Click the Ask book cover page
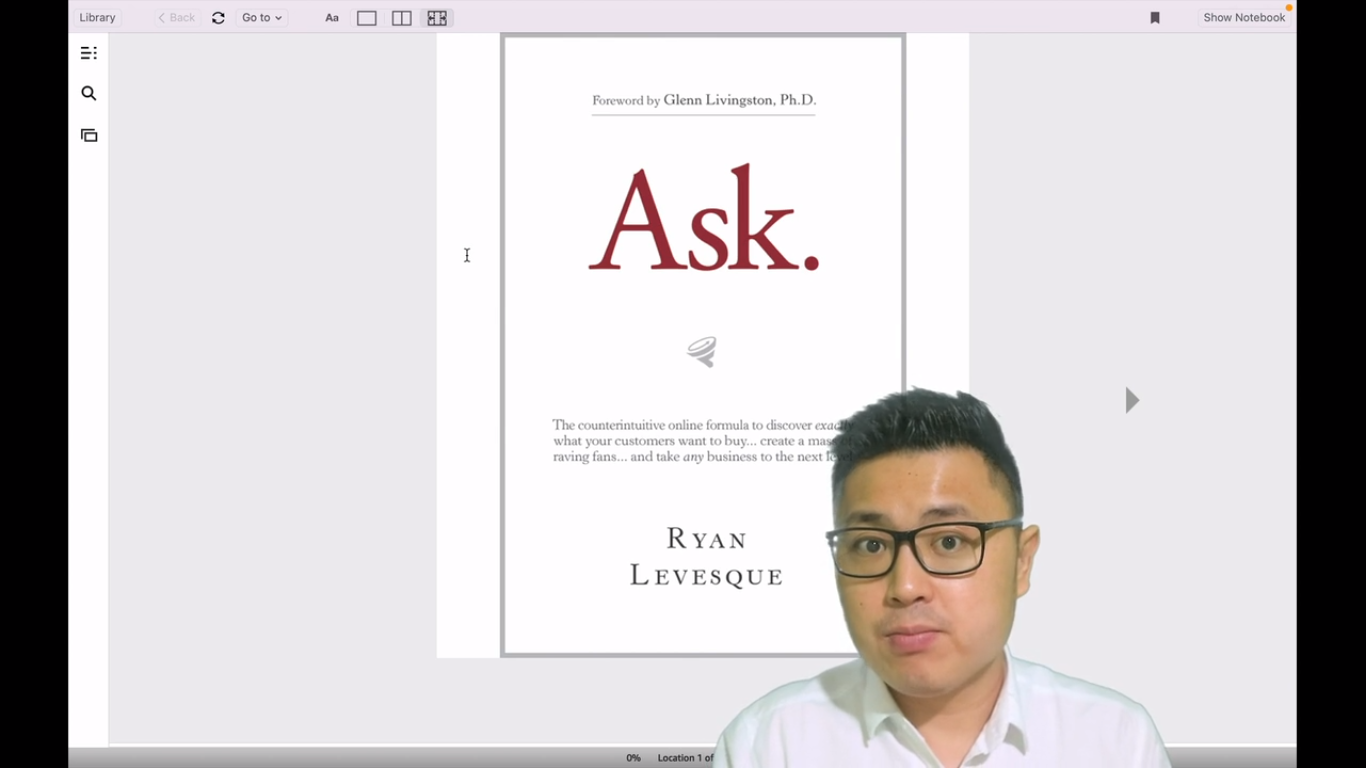Viewport: 1366px width, 768px height. pyautogui.click(x=703, y=345)
